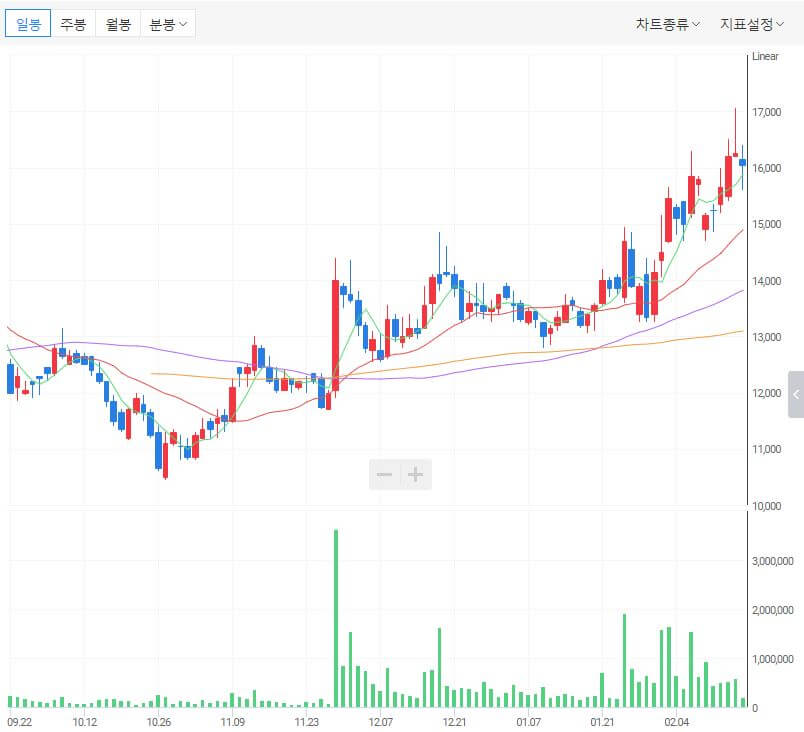804x732 pixels.
Task: Click the 12,000 price axis label
Action: [767, 393]
